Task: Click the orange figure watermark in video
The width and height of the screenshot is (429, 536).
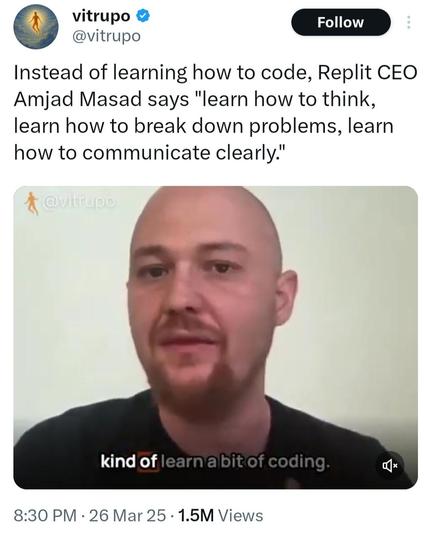Action: tap(32, 203)
